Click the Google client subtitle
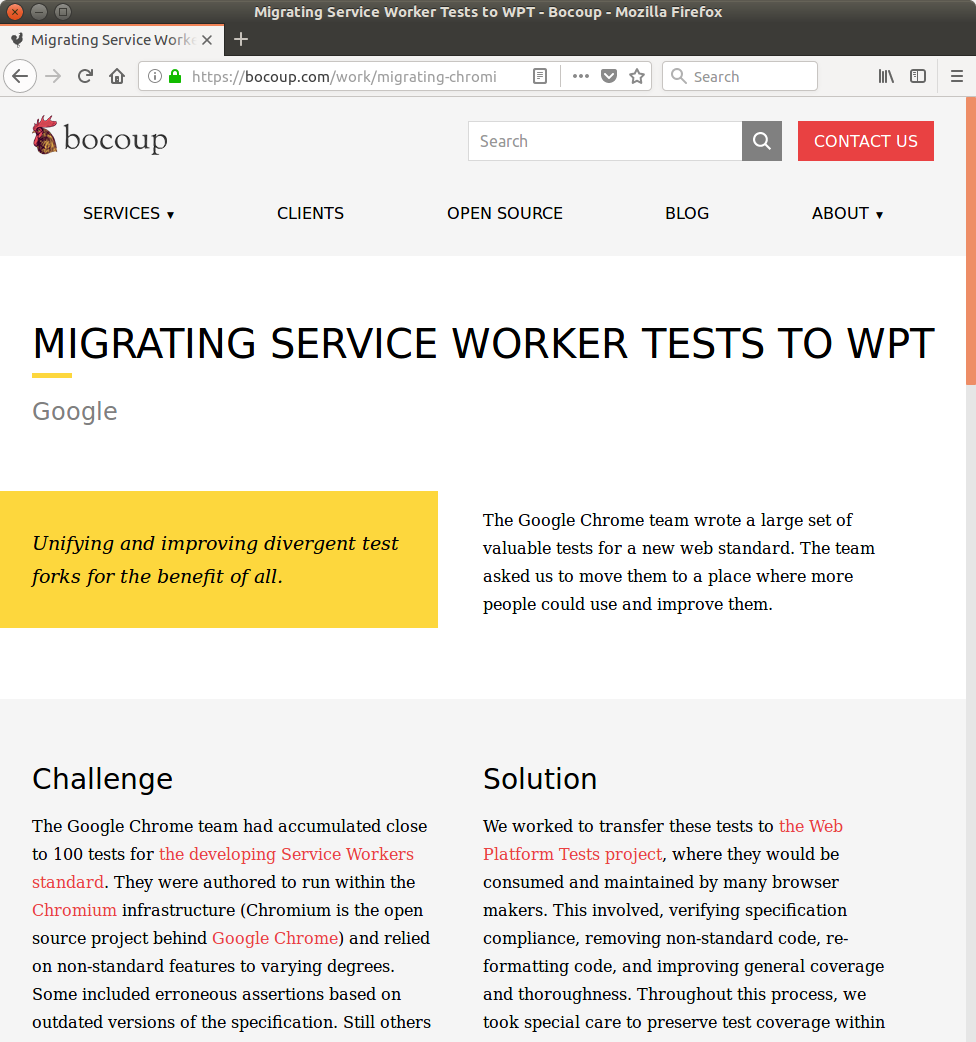The height and width of the screenshot is (1042, 976). pos(74,411)
